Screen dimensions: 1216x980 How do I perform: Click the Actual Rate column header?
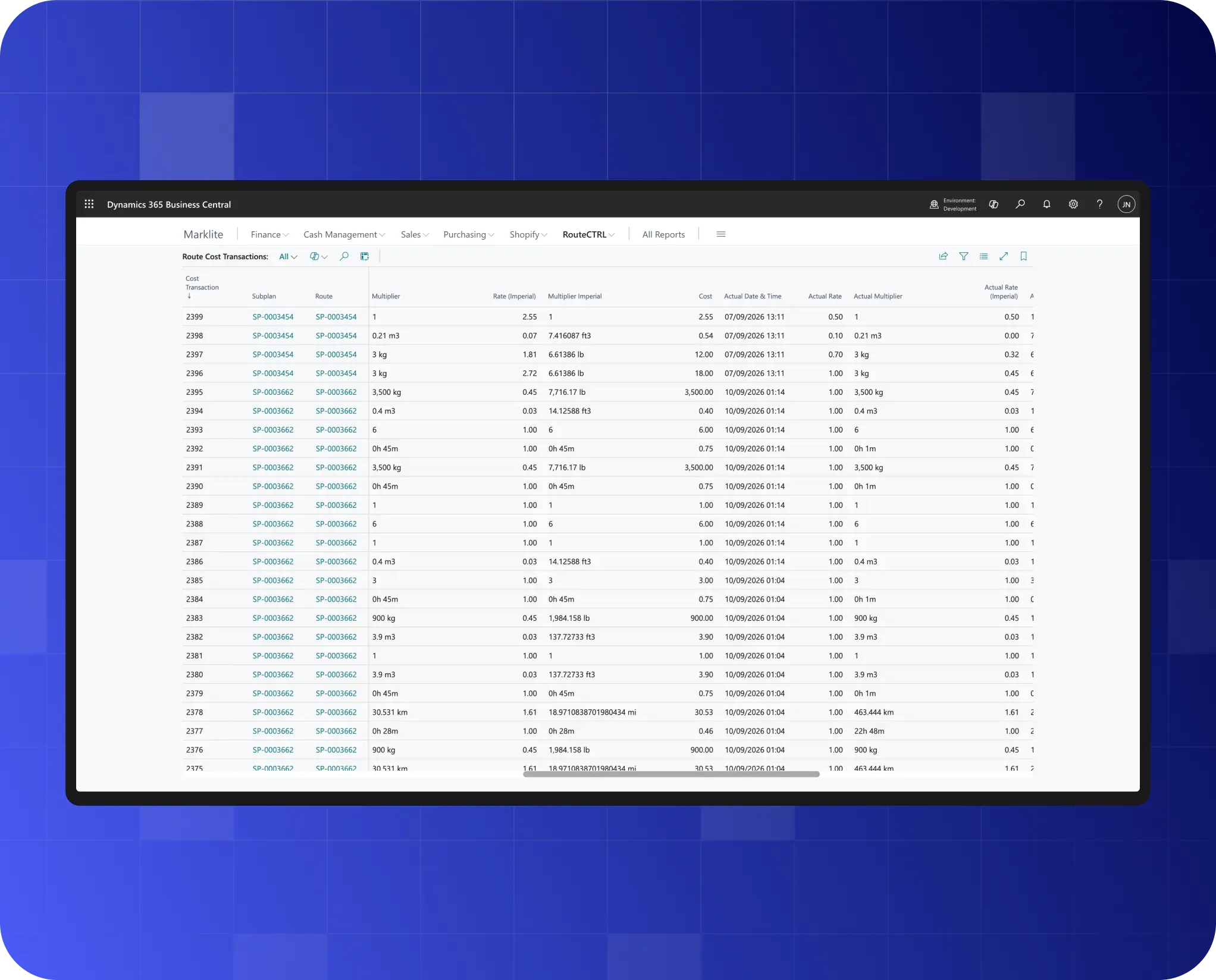pos(825,296)
